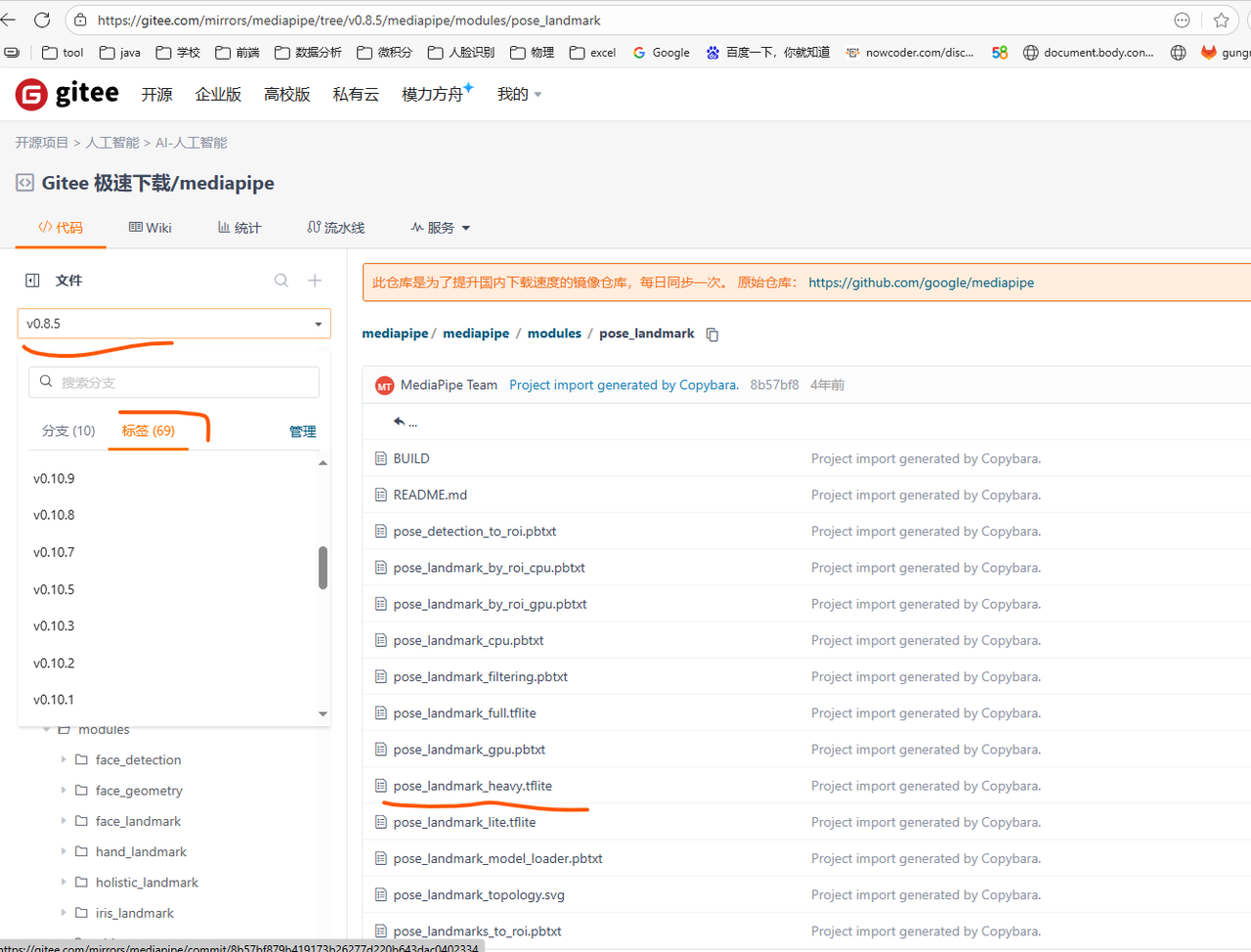Open the 服务 dropdown

pos(441,228)
